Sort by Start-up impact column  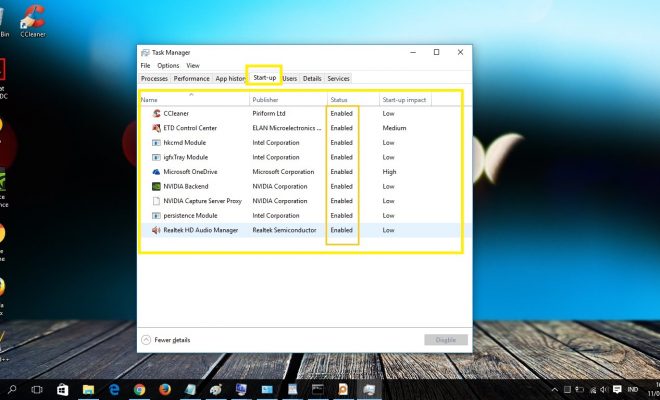[405, 100]
